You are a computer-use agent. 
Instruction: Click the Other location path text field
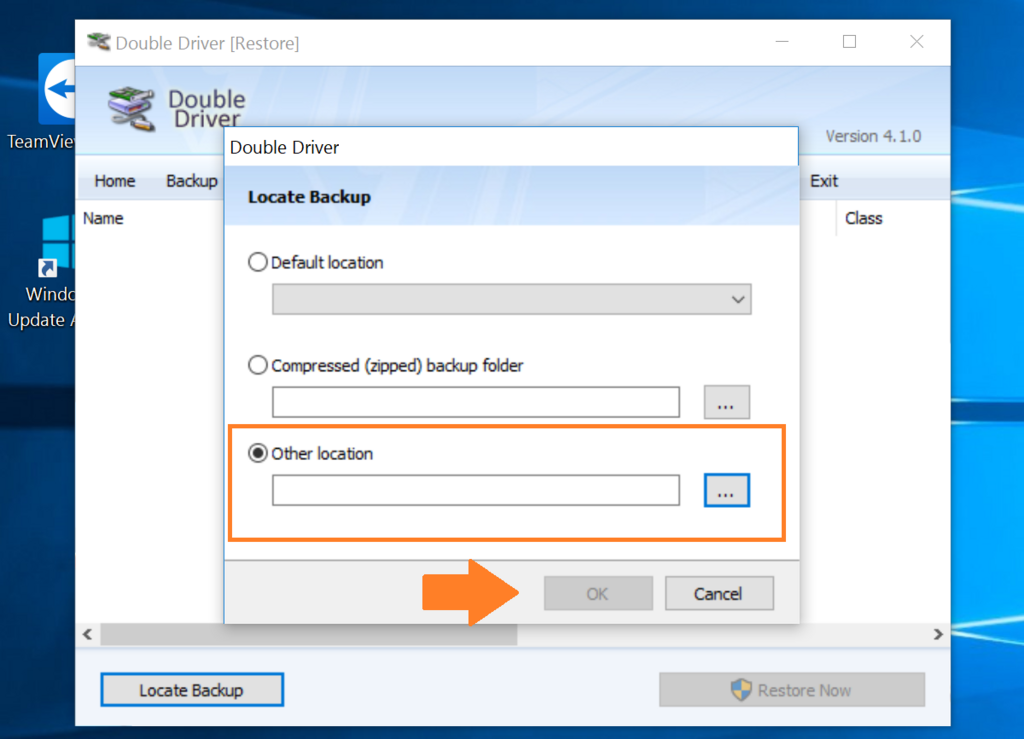tap(475, 490)
